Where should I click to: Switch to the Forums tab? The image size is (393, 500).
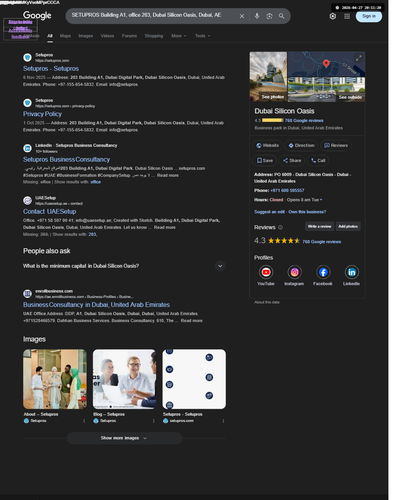coord(129,36)
